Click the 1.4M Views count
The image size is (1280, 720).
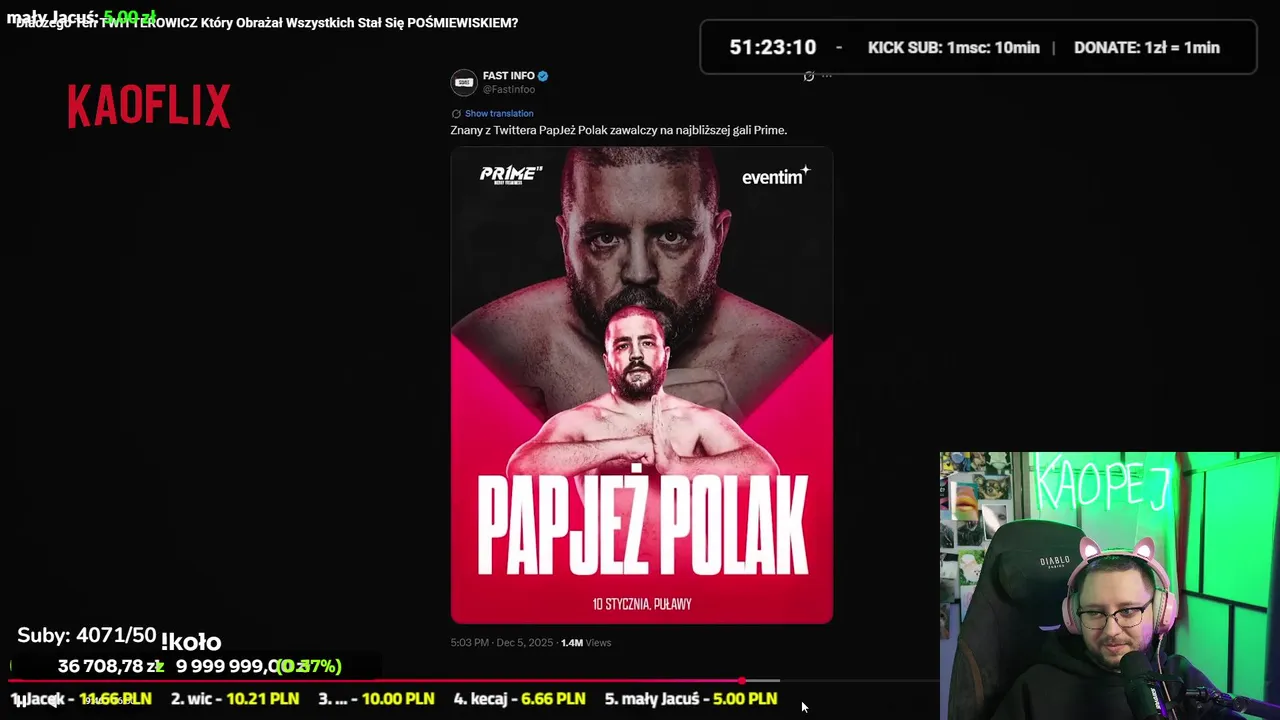[586, 643]
